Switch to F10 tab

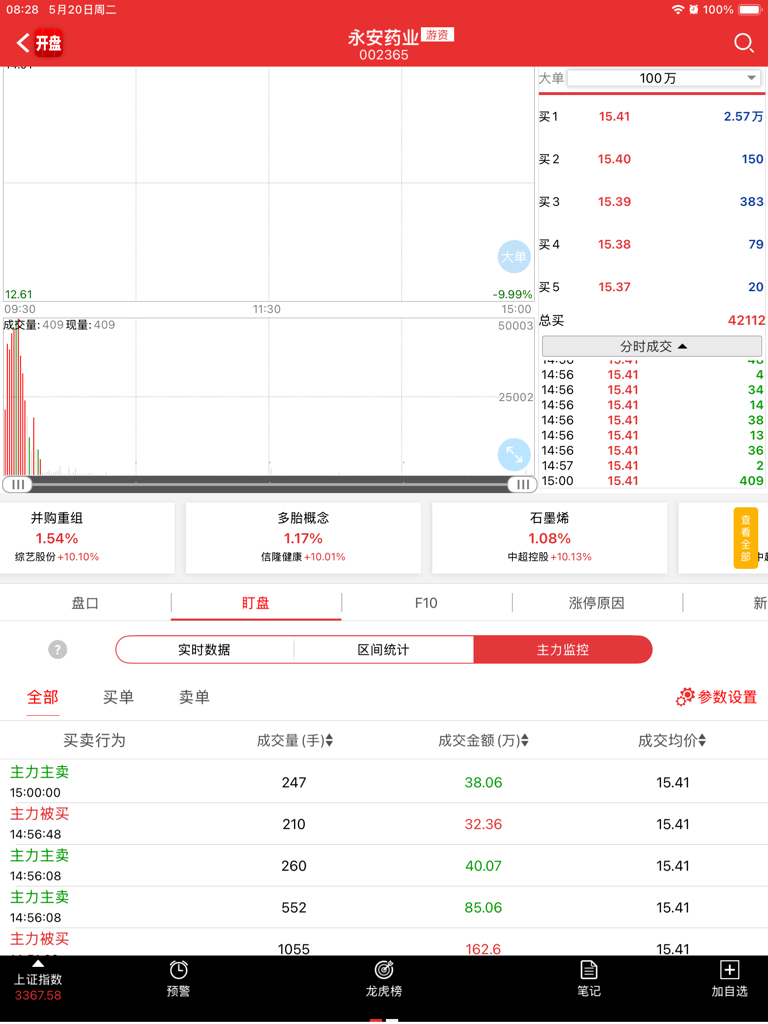click(426, 603)
